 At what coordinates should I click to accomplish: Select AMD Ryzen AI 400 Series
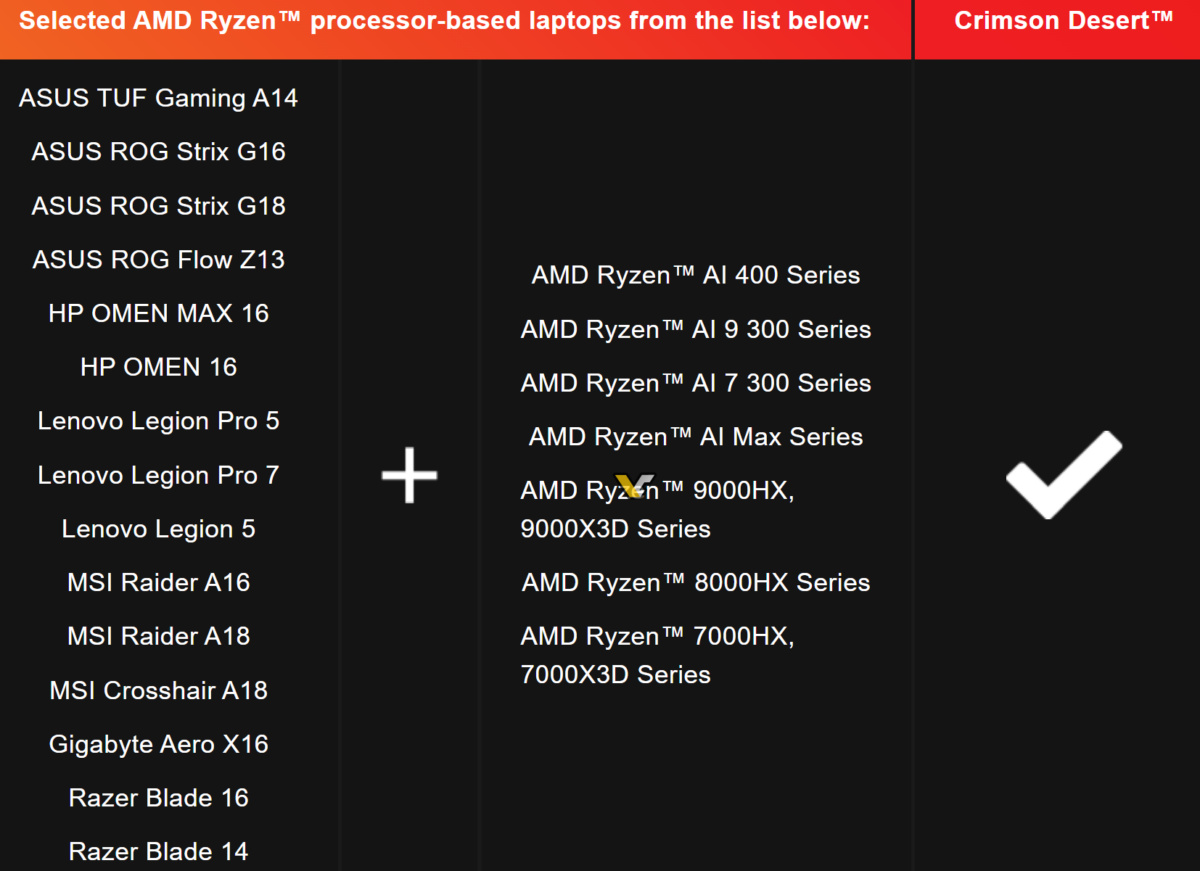[695, 276]
